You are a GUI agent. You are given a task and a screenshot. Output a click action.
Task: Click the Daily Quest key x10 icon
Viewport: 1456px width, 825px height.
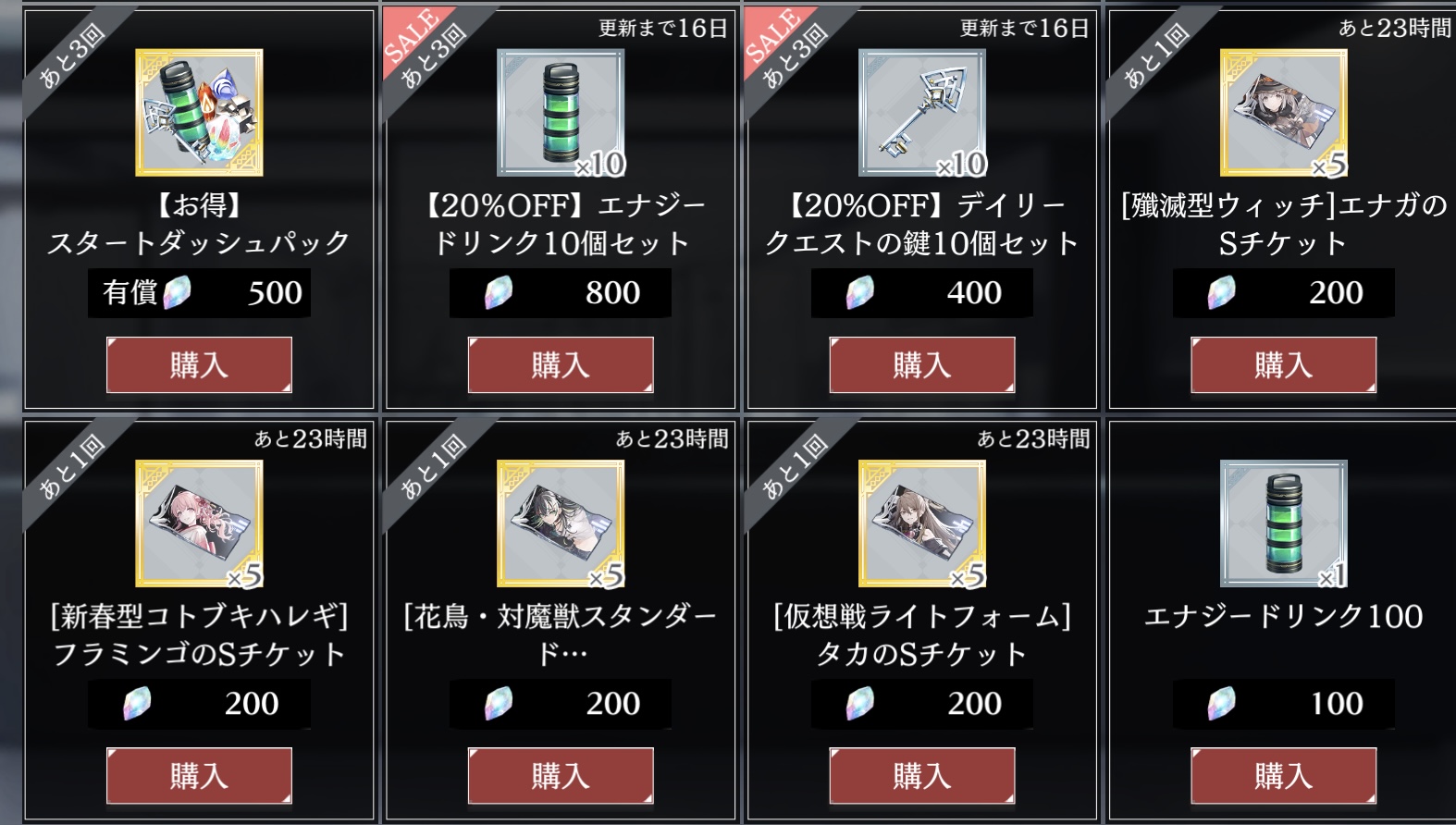[x=922, y=113]
